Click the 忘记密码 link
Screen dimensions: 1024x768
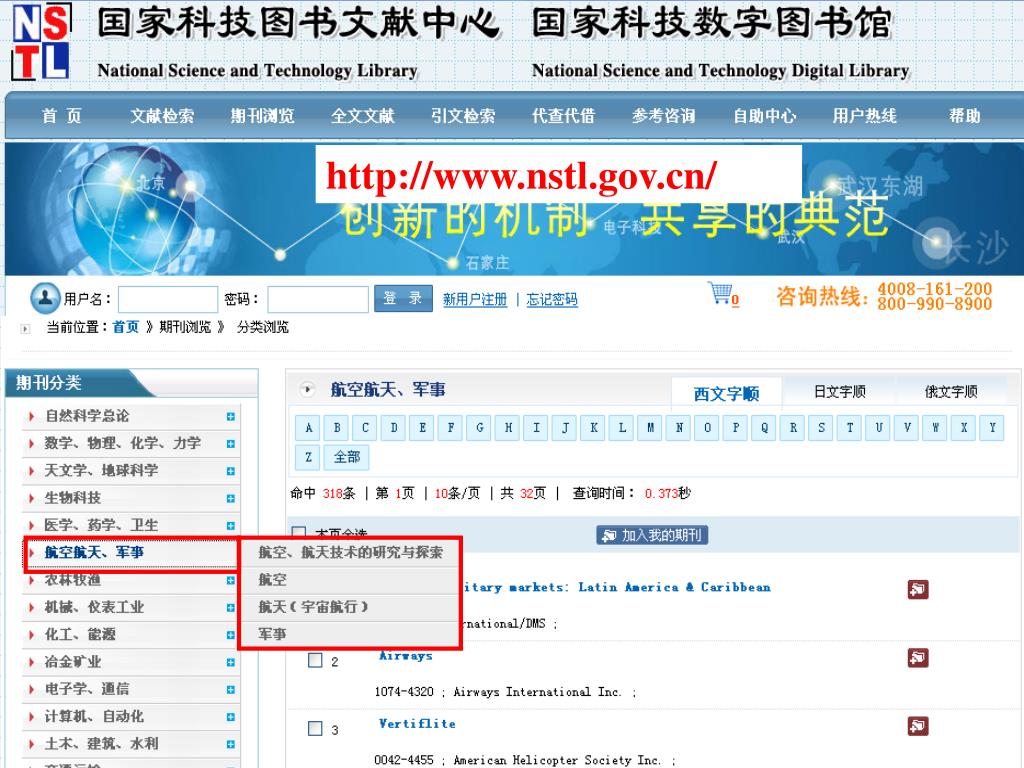552,300
